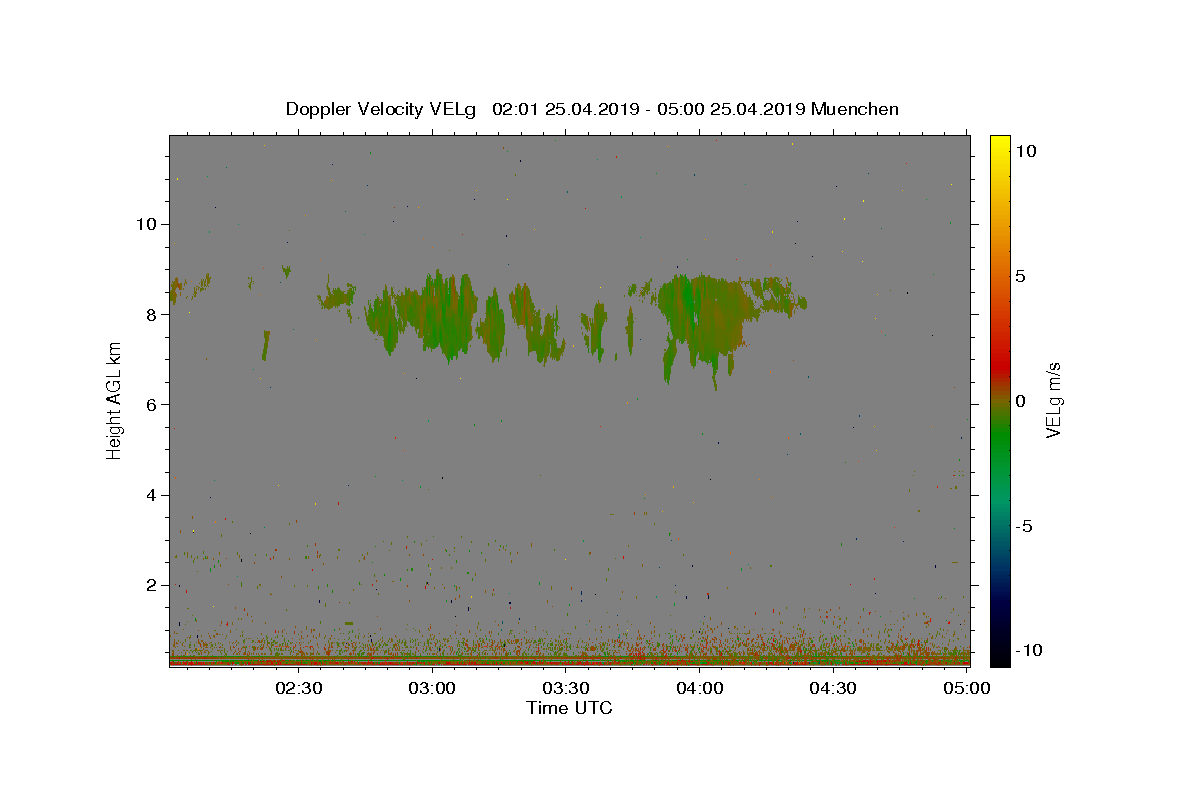The width and height of the screenshot is (1200, 800).
Task: Click the colorbar value 0 label
Action: tap(1020, 401)
